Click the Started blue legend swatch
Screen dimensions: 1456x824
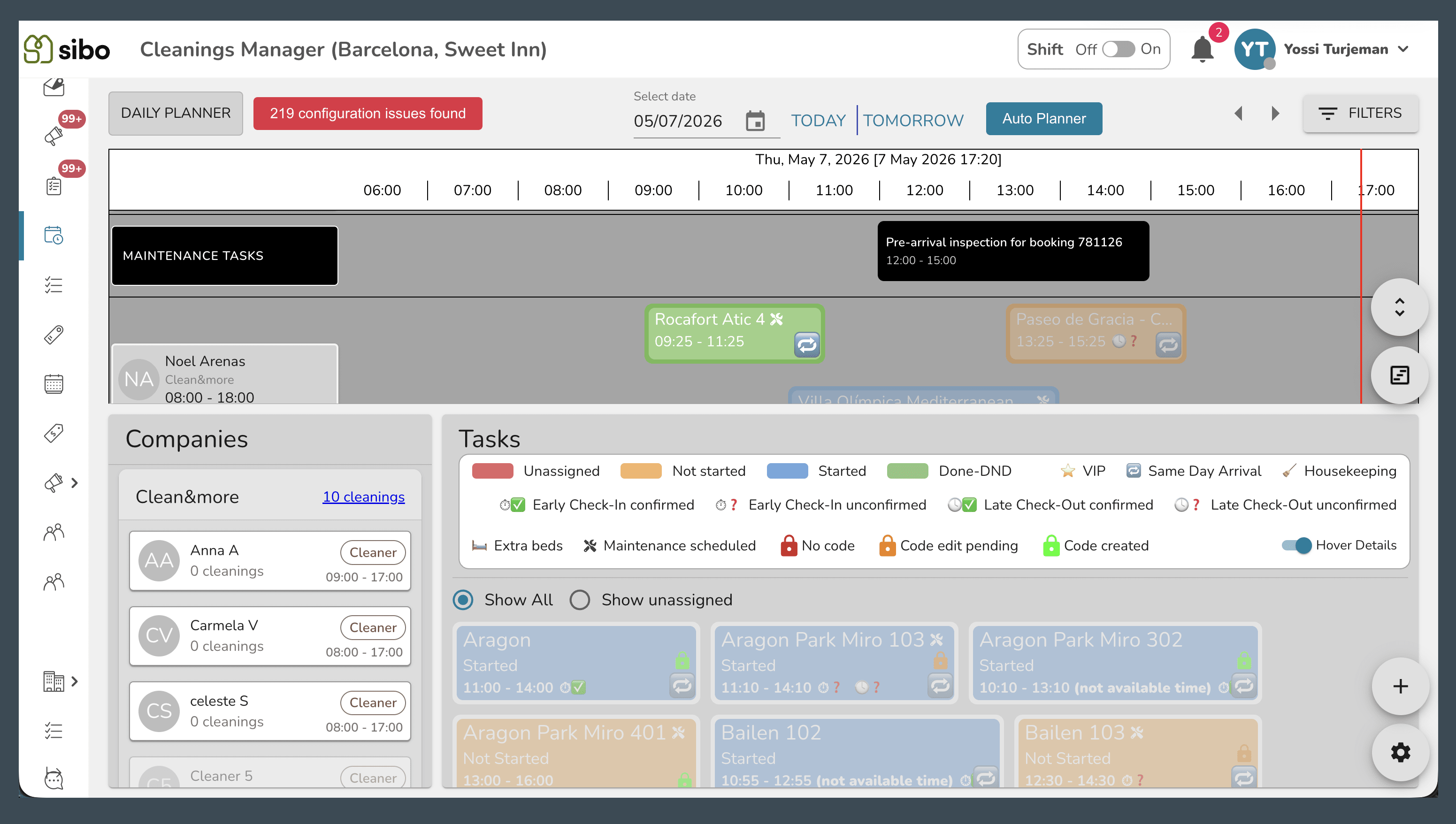click(x=787, y=471)
